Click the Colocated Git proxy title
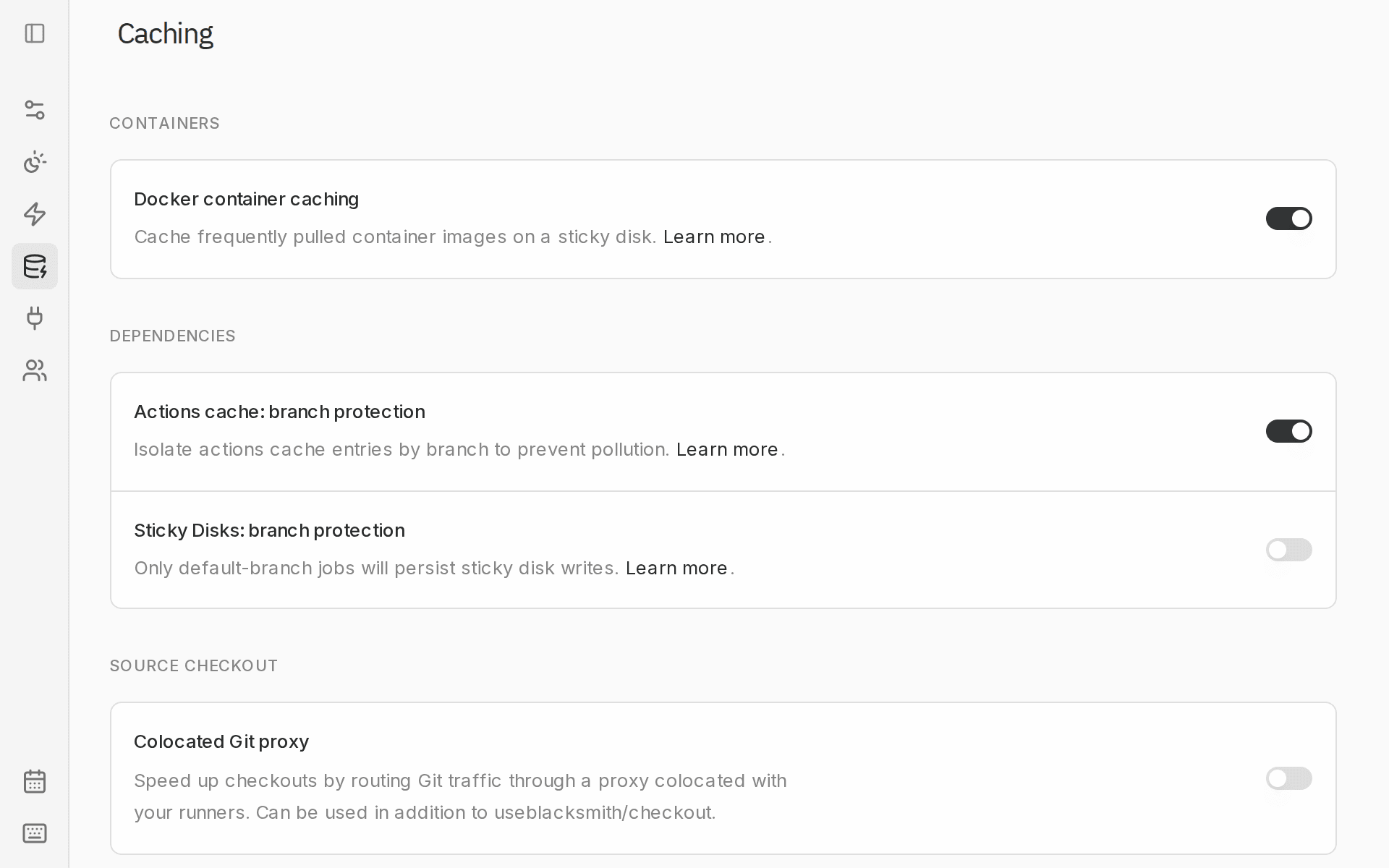The image size is (1389, 868). click(x=221, y=742)
